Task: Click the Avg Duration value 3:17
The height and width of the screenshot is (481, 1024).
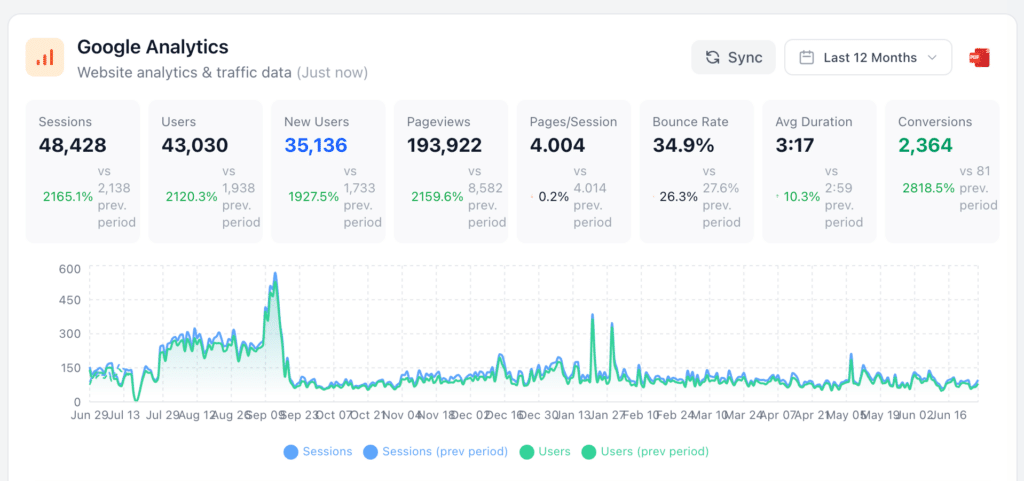Action: (795, 145)
